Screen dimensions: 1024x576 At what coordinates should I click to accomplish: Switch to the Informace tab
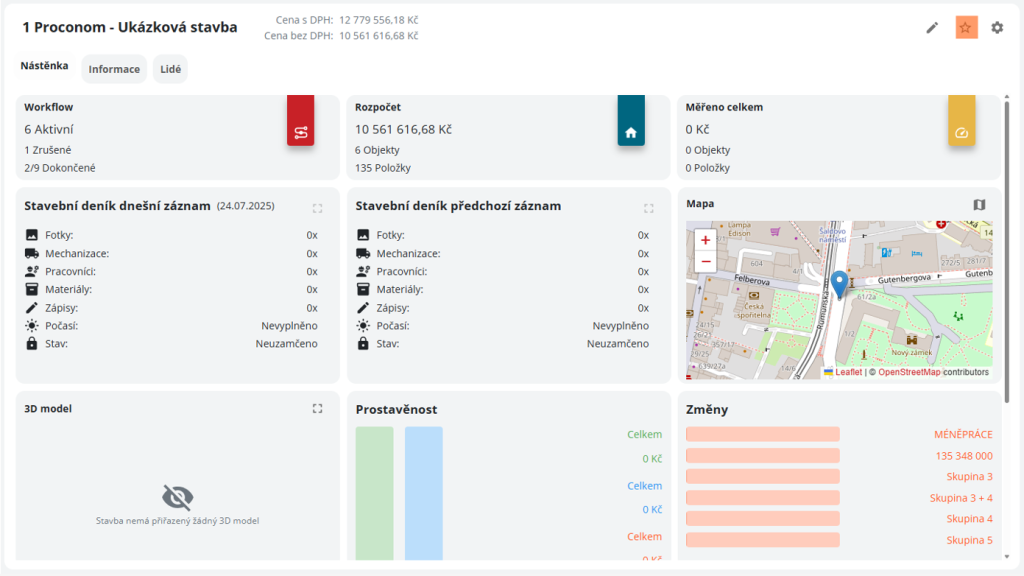tap(114, 69)
